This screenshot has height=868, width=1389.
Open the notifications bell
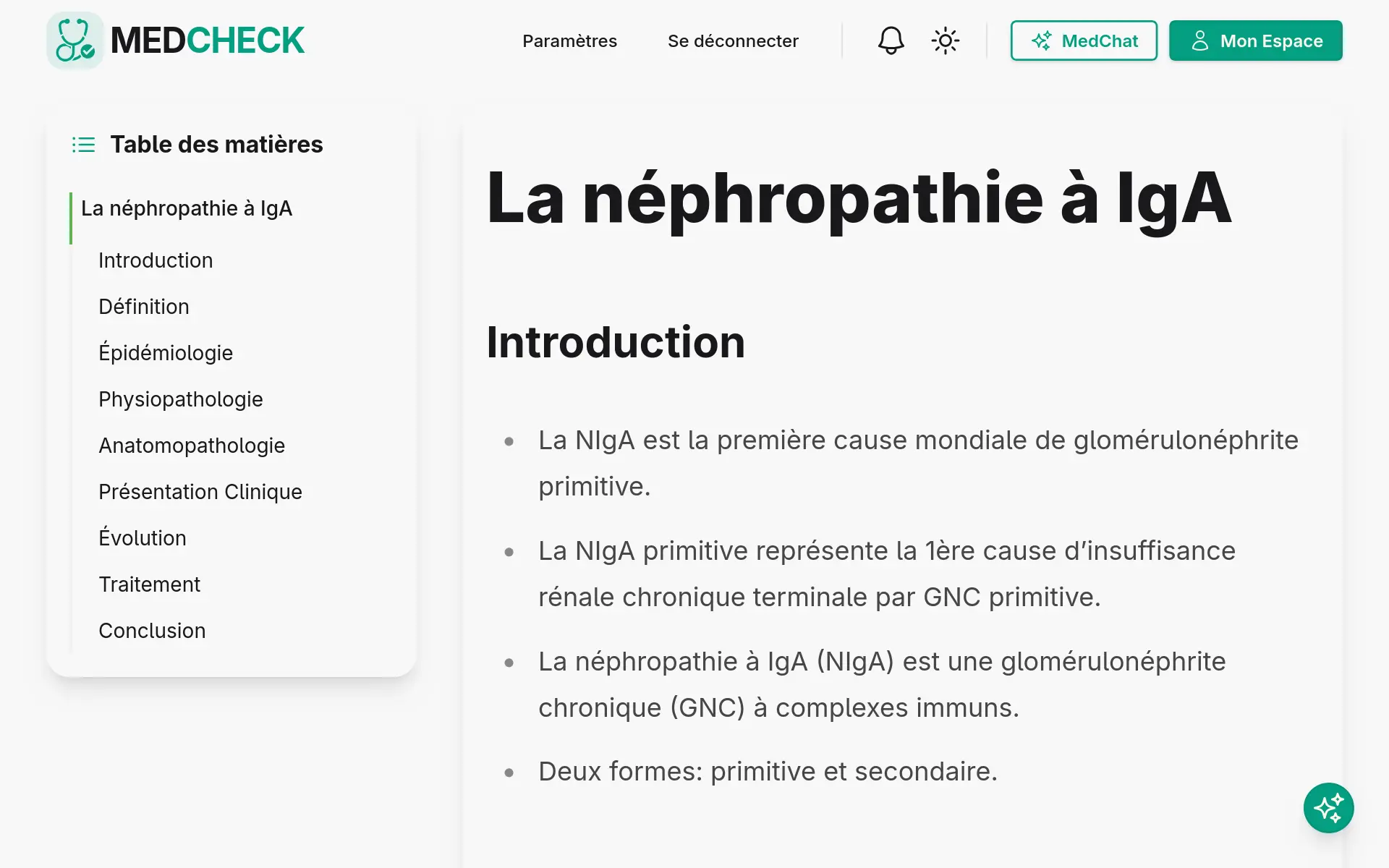pos(891,41)
